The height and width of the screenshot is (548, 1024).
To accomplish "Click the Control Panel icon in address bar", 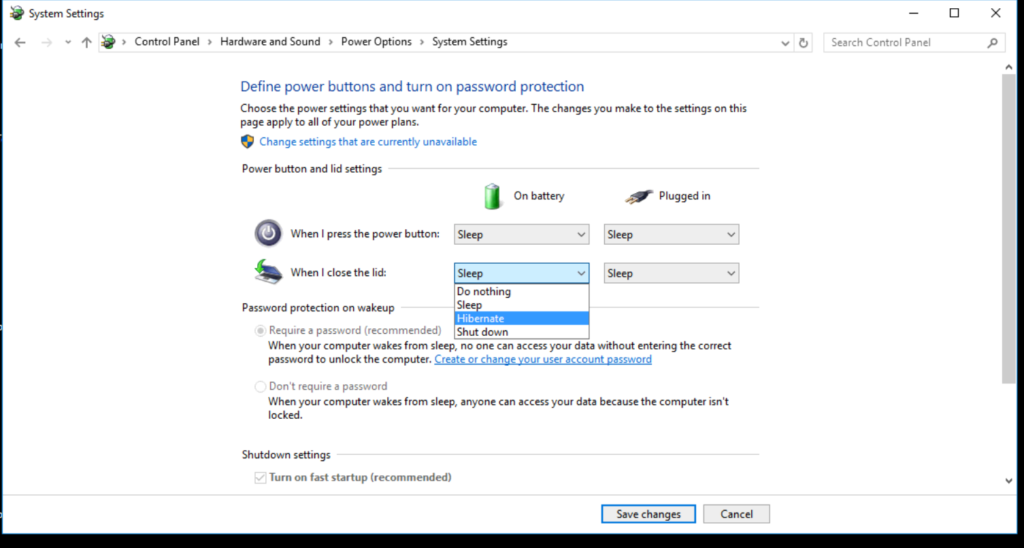I will [108, 42].
